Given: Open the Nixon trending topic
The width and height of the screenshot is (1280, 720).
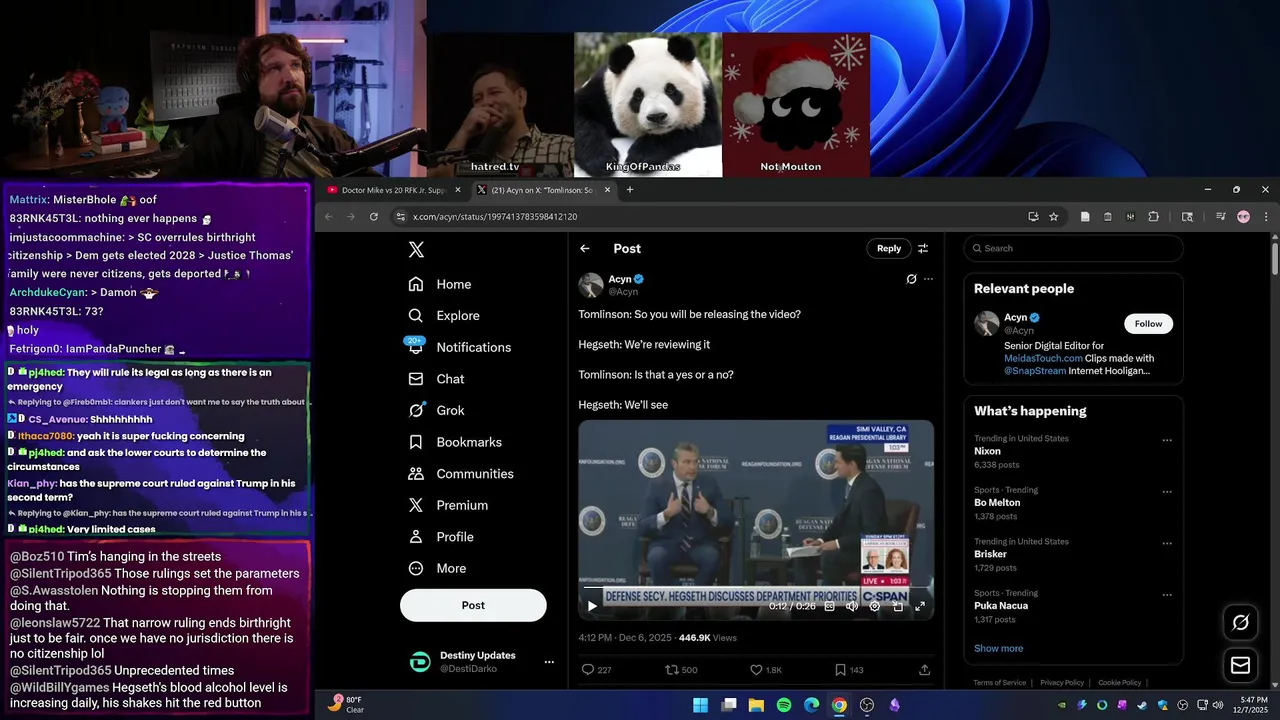Looking at the screenshot, I should point(1073,452).
